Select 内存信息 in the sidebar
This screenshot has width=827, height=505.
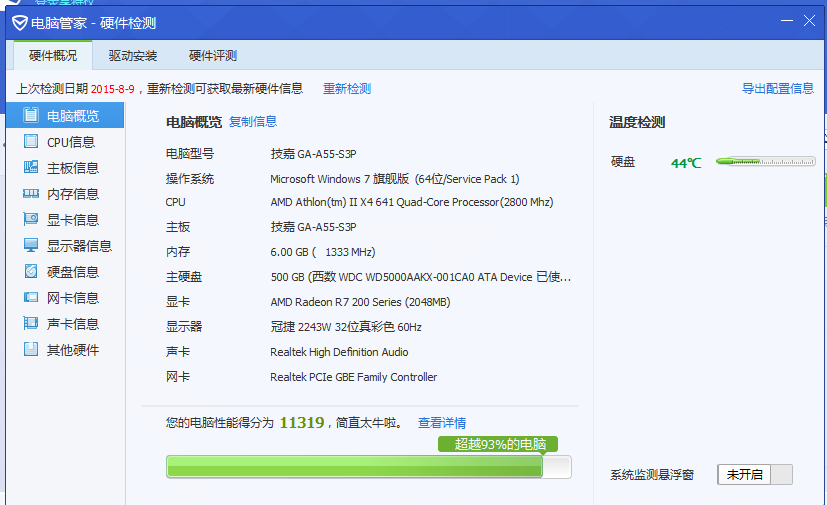tap(65, 194)
